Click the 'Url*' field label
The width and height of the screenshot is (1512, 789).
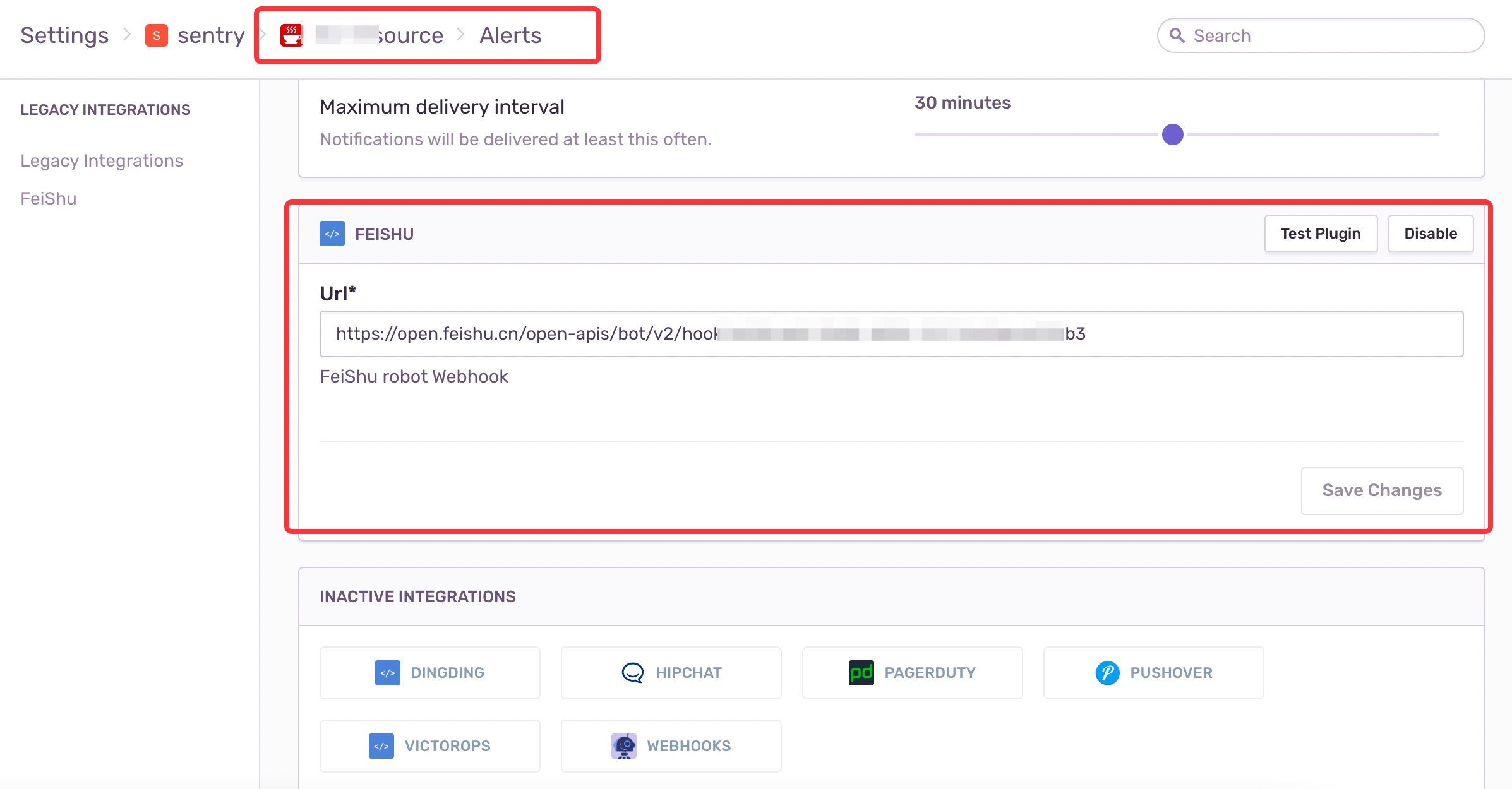pos(338,294)
